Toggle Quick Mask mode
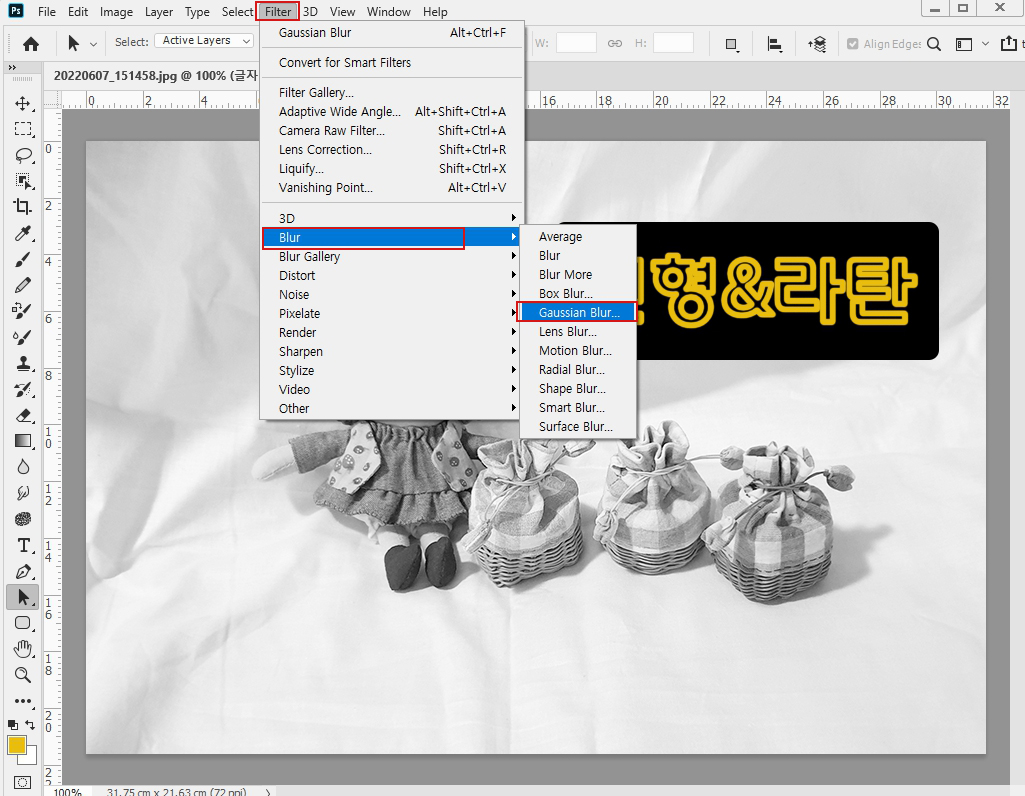 click(22, 783)
